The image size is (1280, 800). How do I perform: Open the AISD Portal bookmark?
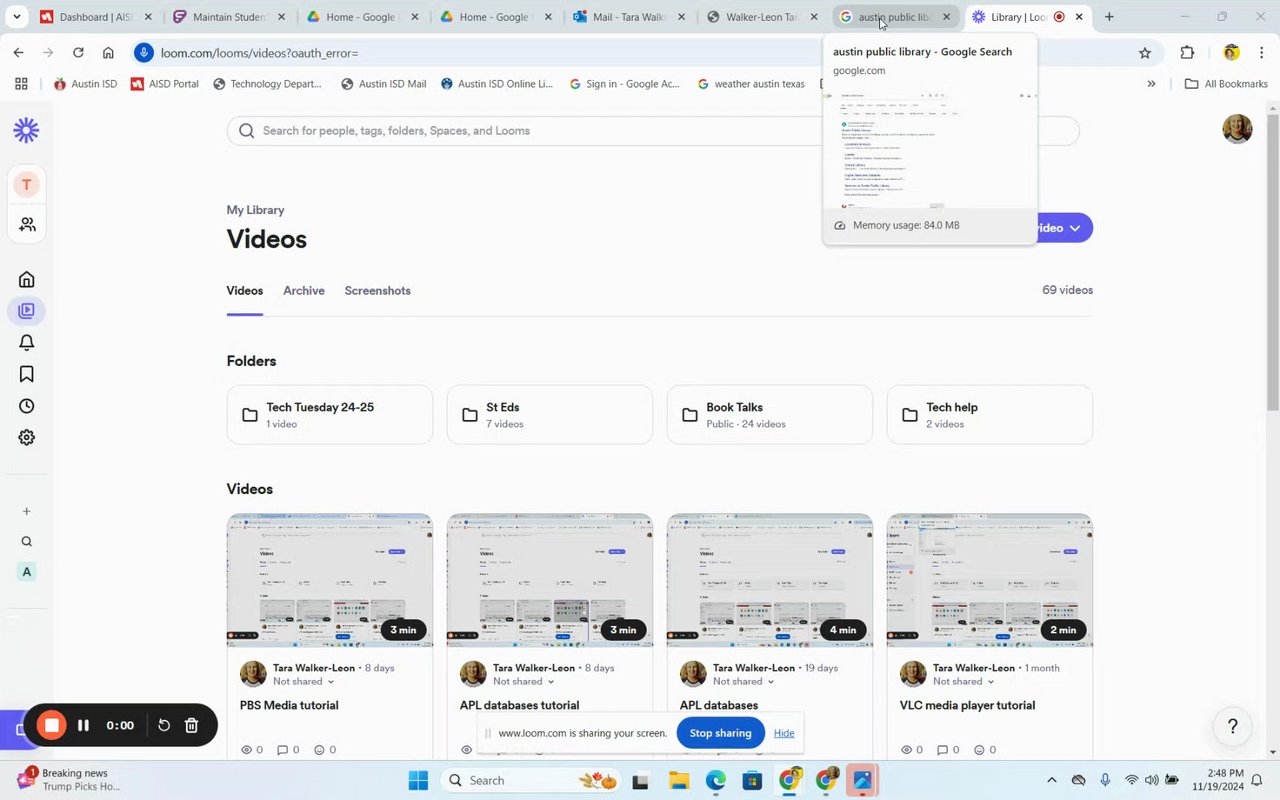(164, 84)
